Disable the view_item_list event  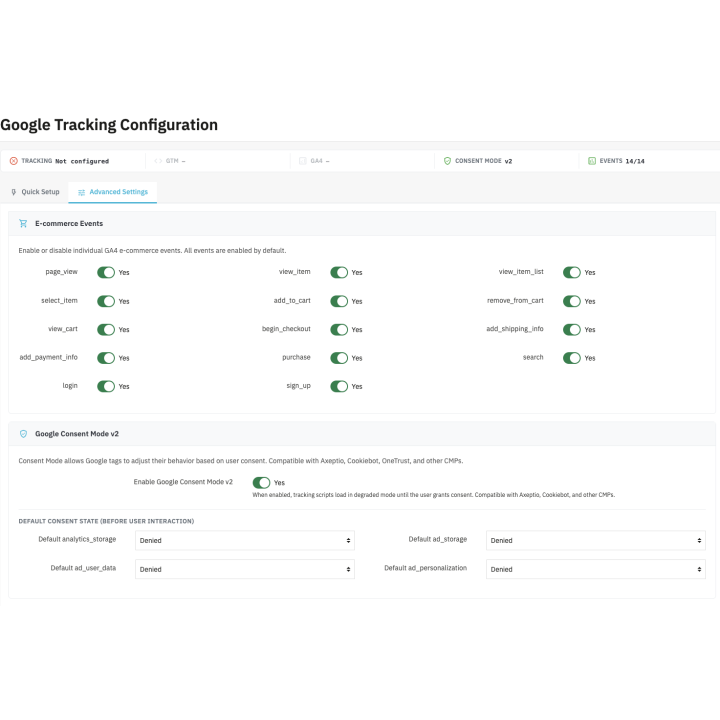[572, 272]
